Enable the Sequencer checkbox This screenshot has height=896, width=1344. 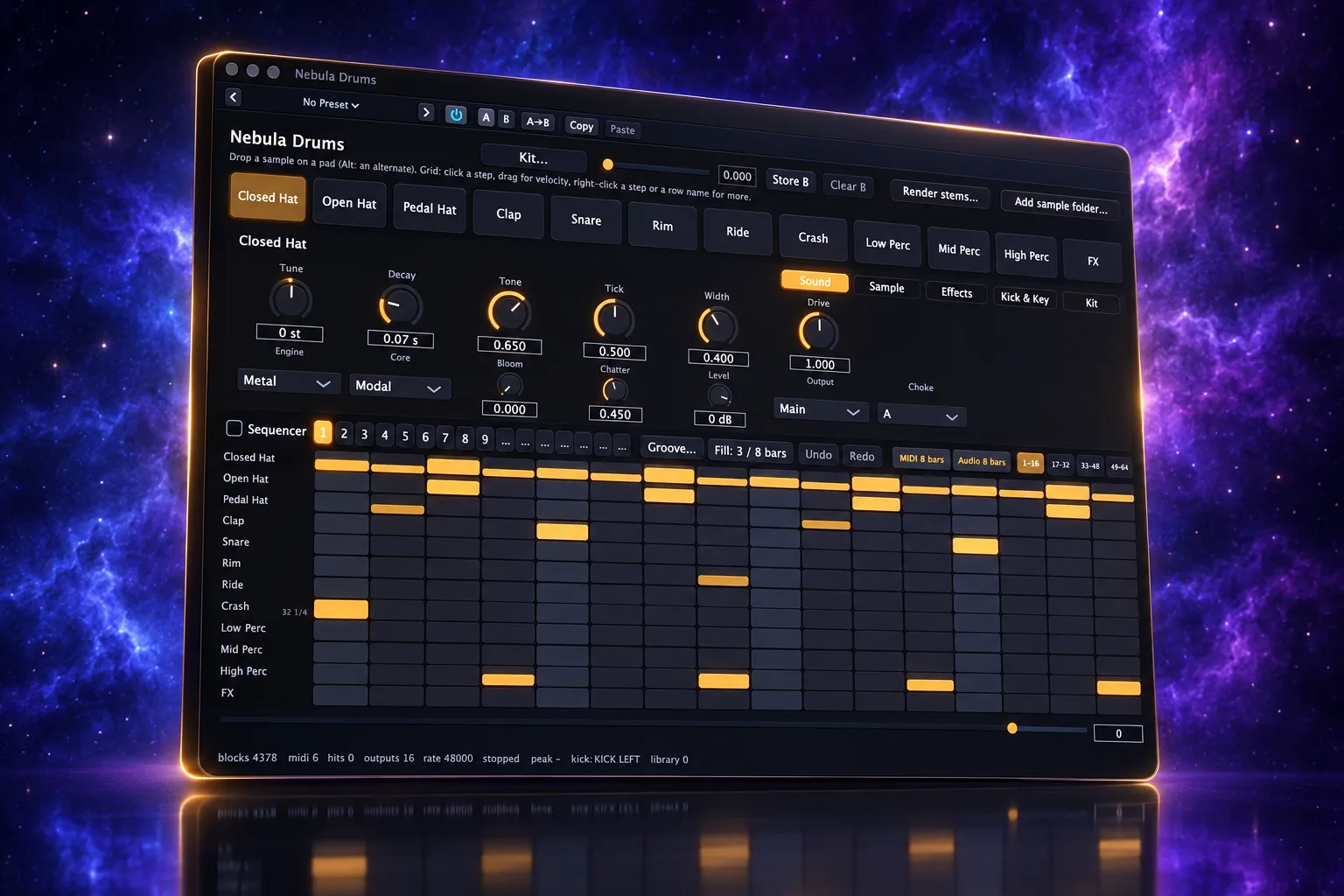pos(234,428)
